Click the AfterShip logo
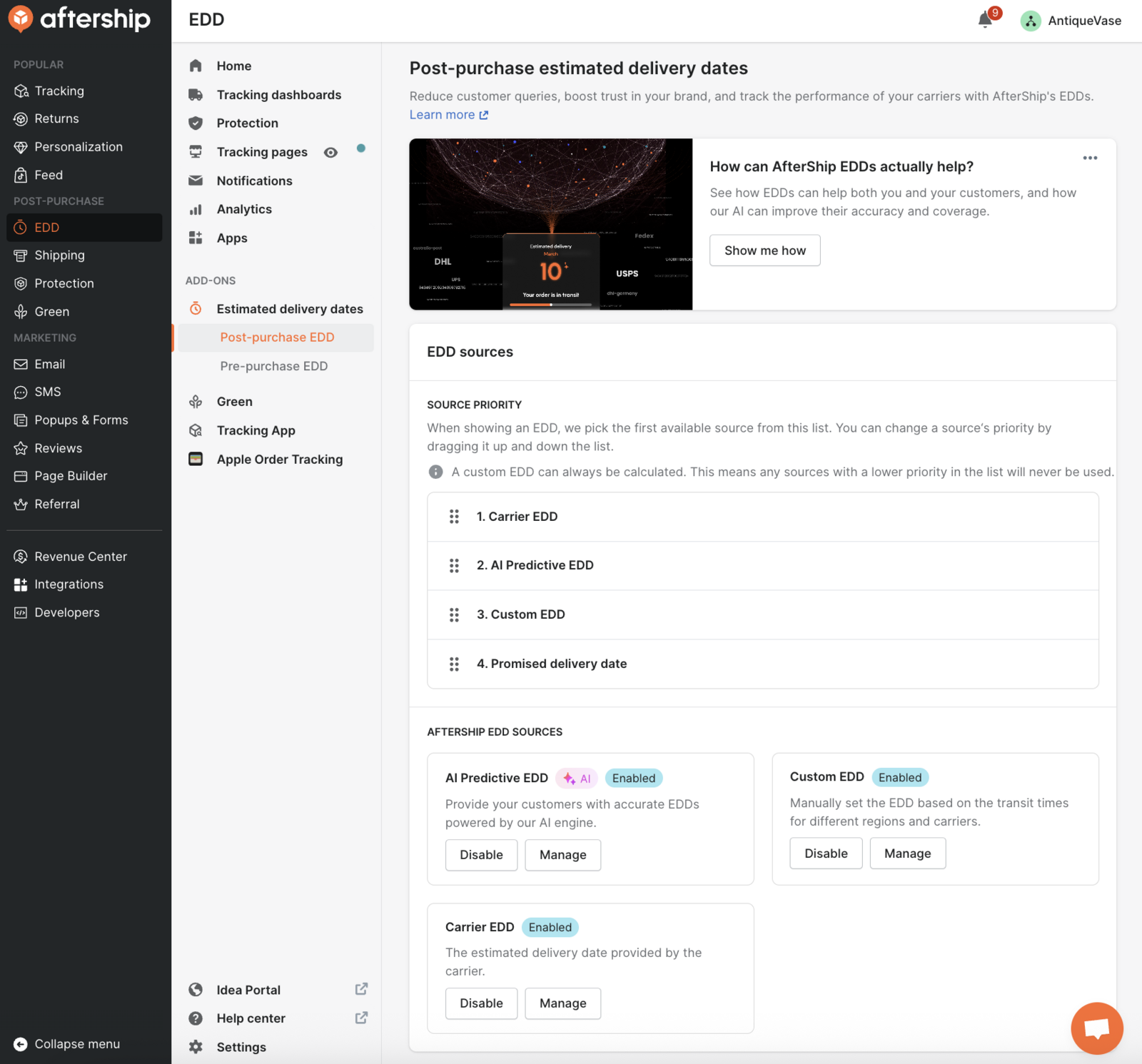Viewport: 1142px width, 1064px height. (80, 19)
